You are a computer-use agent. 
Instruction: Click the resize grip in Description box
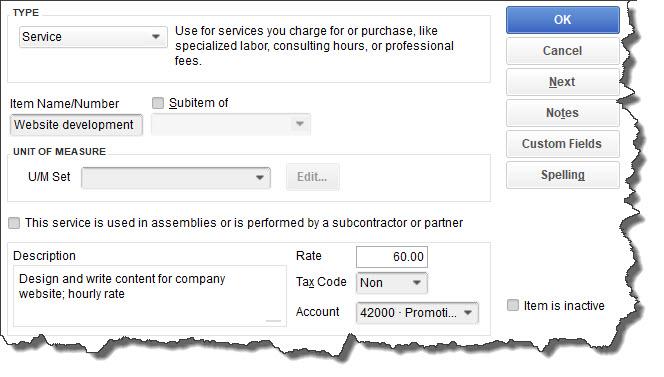(x=274, y=321)
